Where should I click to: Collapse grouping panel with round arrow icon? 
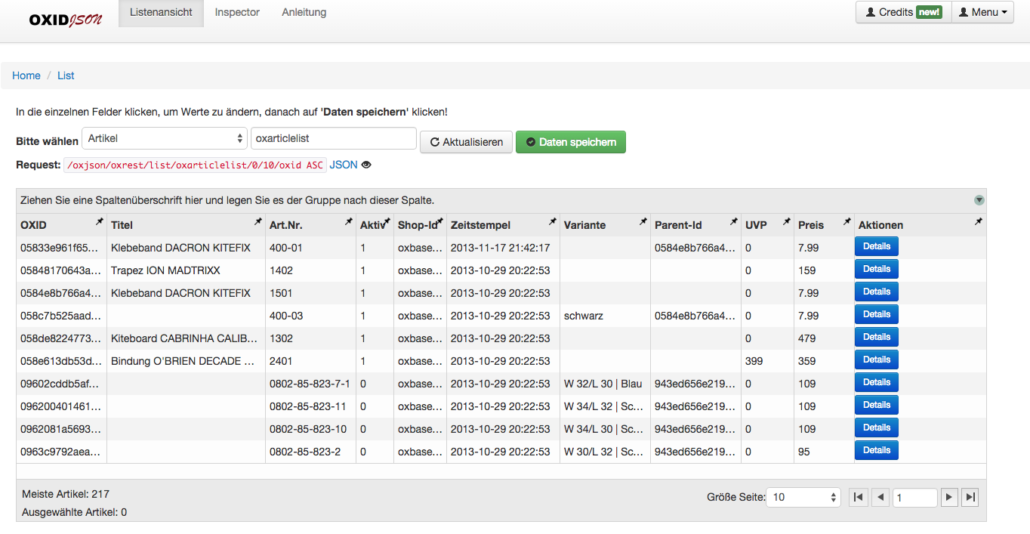coord(979,200)
